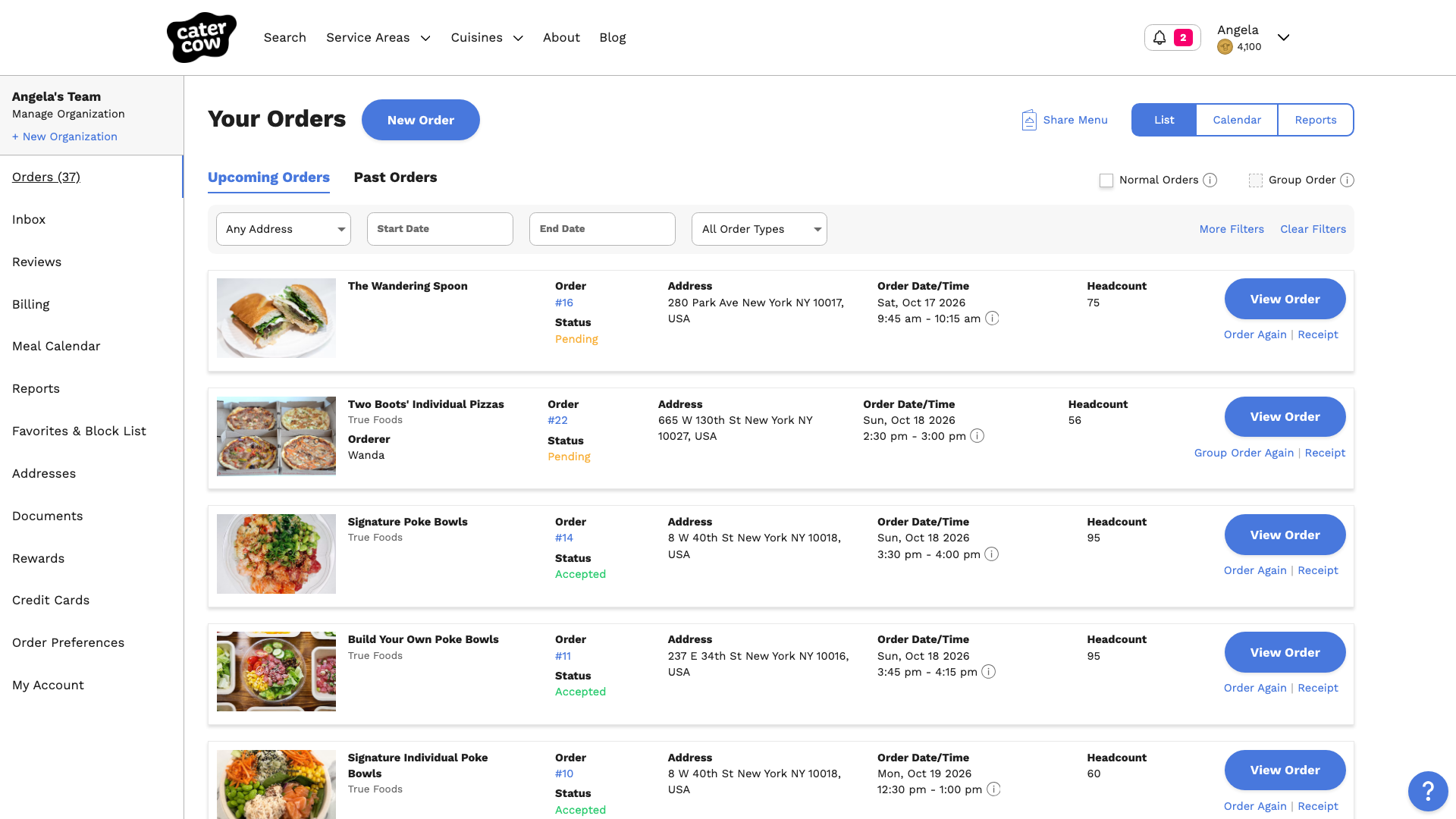Click time info icon for order #14
The height and width of the screenshot is (819, 1456).
coord(992,554)
